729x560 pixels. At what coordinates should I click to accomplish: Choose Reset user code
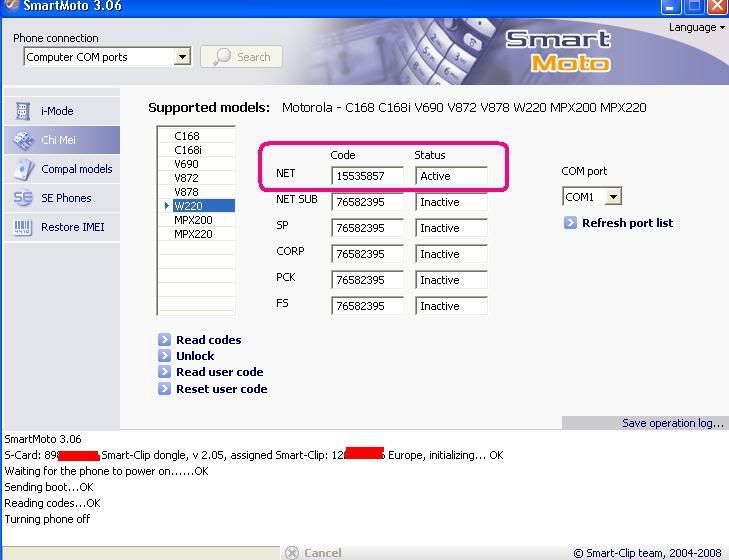(221, 389)
